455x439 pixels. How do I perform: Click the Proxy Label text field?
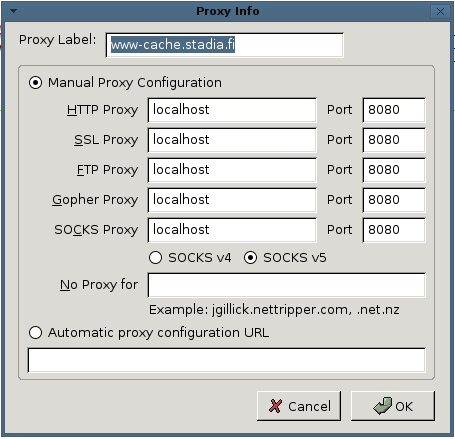coord(225,45)
